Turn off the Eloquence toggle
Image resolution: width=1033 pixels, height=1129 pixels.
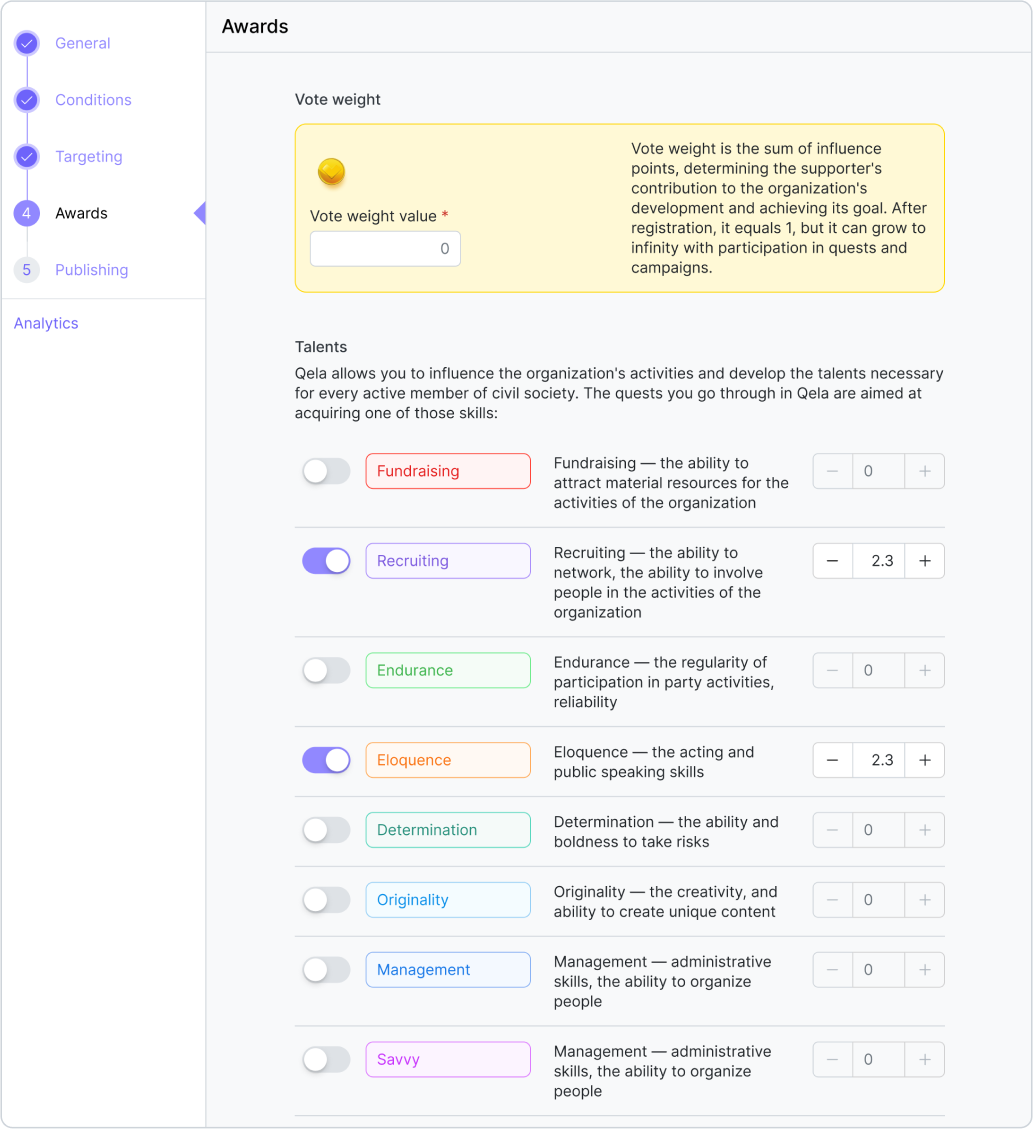326,760
